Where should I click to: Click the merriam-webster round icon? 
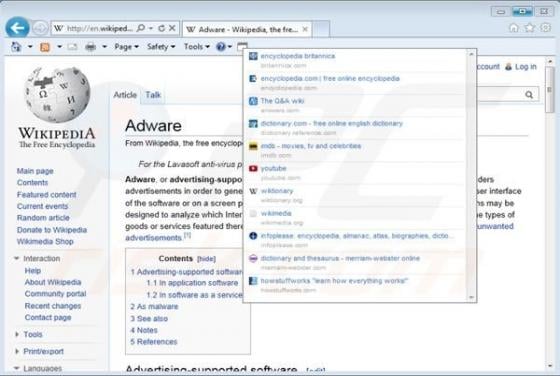coord(253,258)
